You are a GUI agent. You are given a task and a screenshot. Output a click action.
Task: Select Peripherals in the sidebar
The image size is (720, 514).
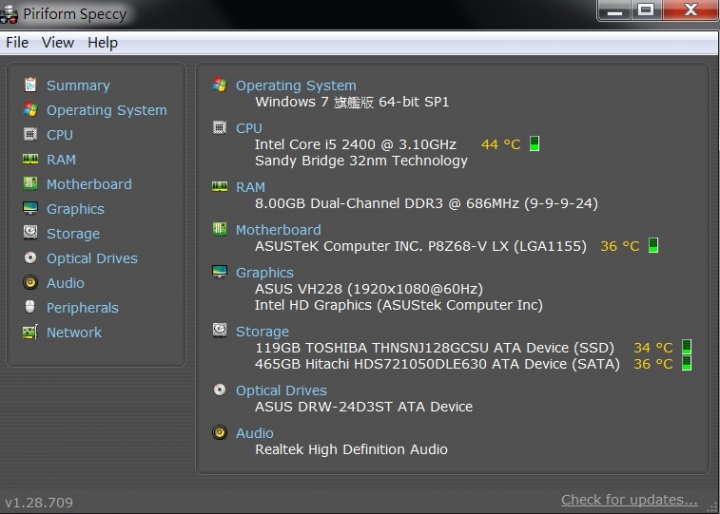pos(82,308)
